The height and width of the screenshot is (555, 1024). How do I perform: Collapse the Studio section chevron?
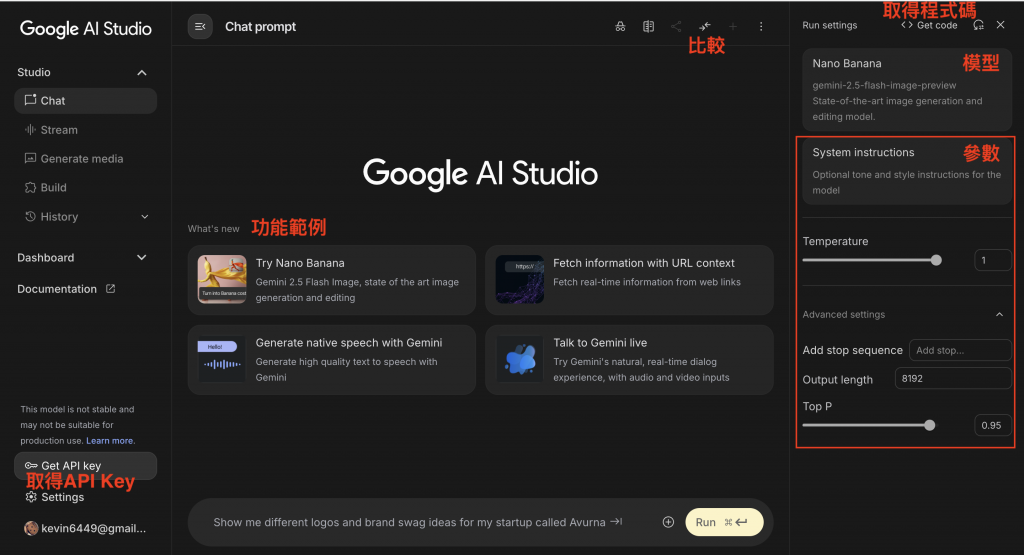[142, 72]
